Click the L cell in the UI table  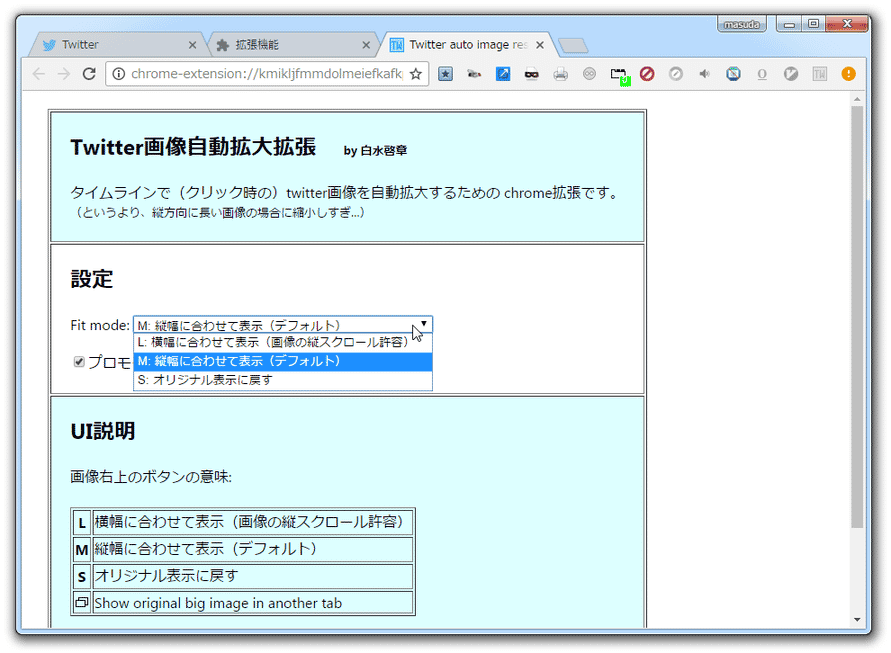click(82, 522)
